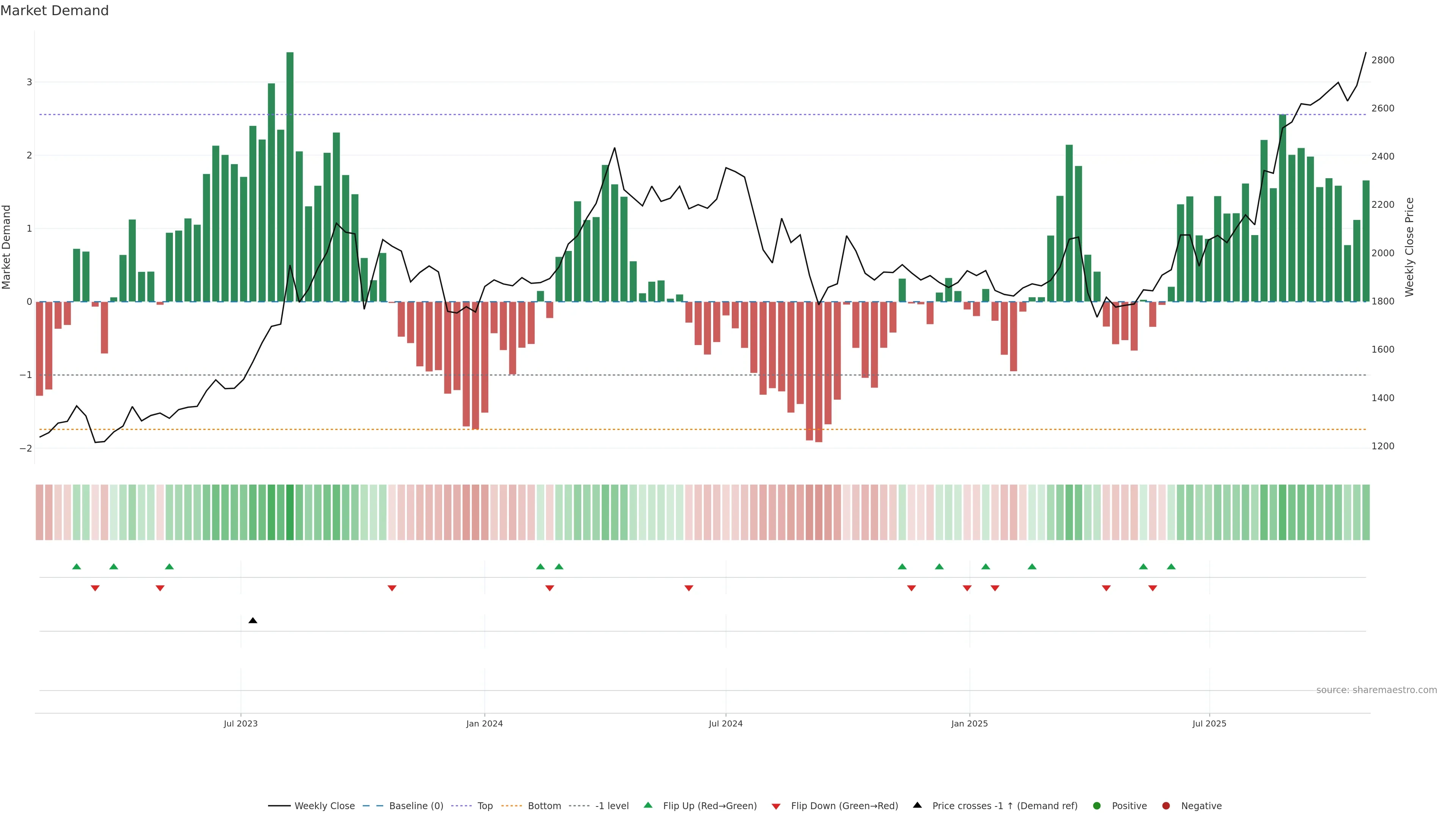This screenshot has height=819, width=1456.
Task: Click the Flip Down legend triangle icon
Action: 776,806
